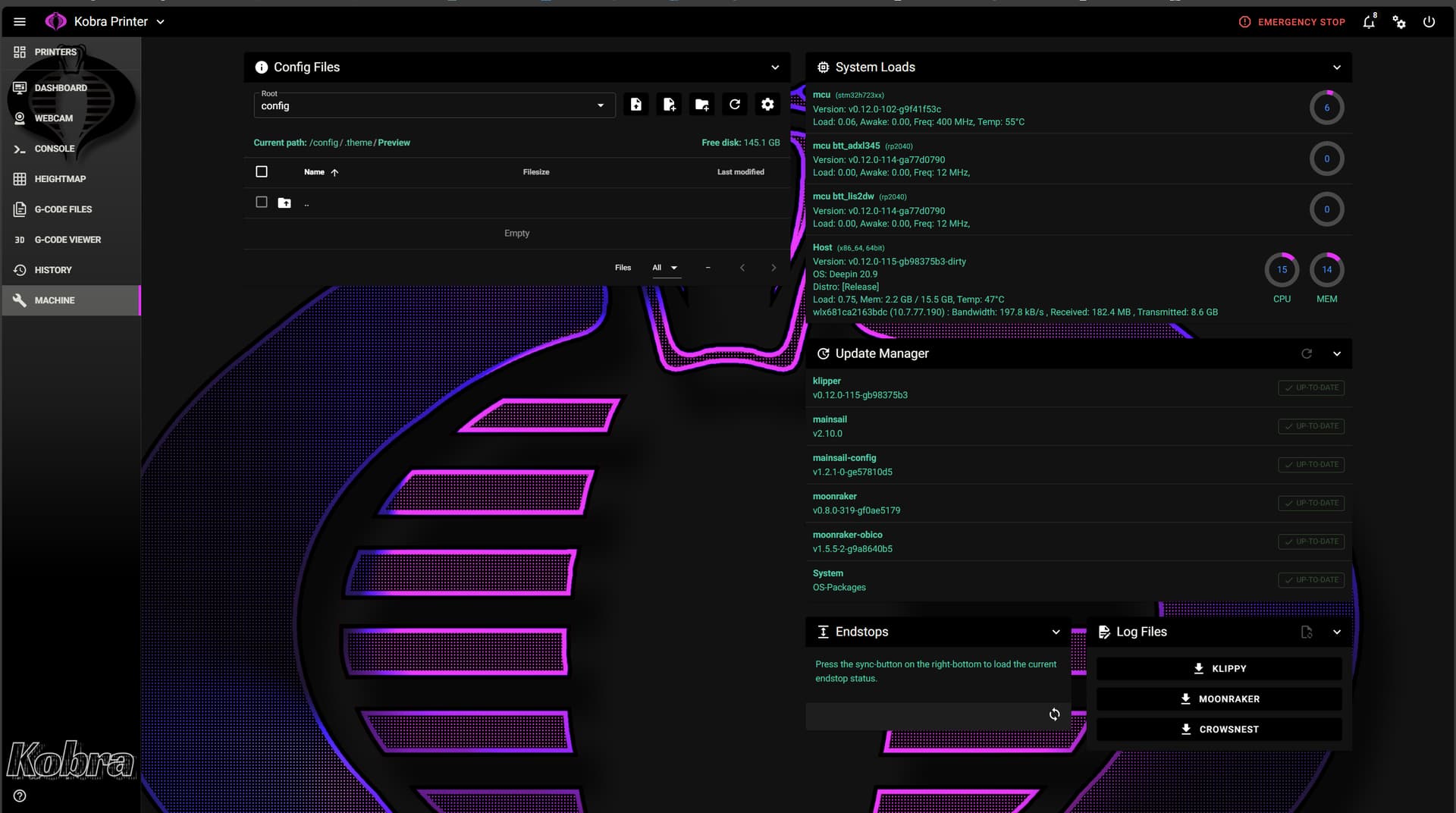Download the Klippy log
The image size is (1456, 813).
[x=1219, y=669]
